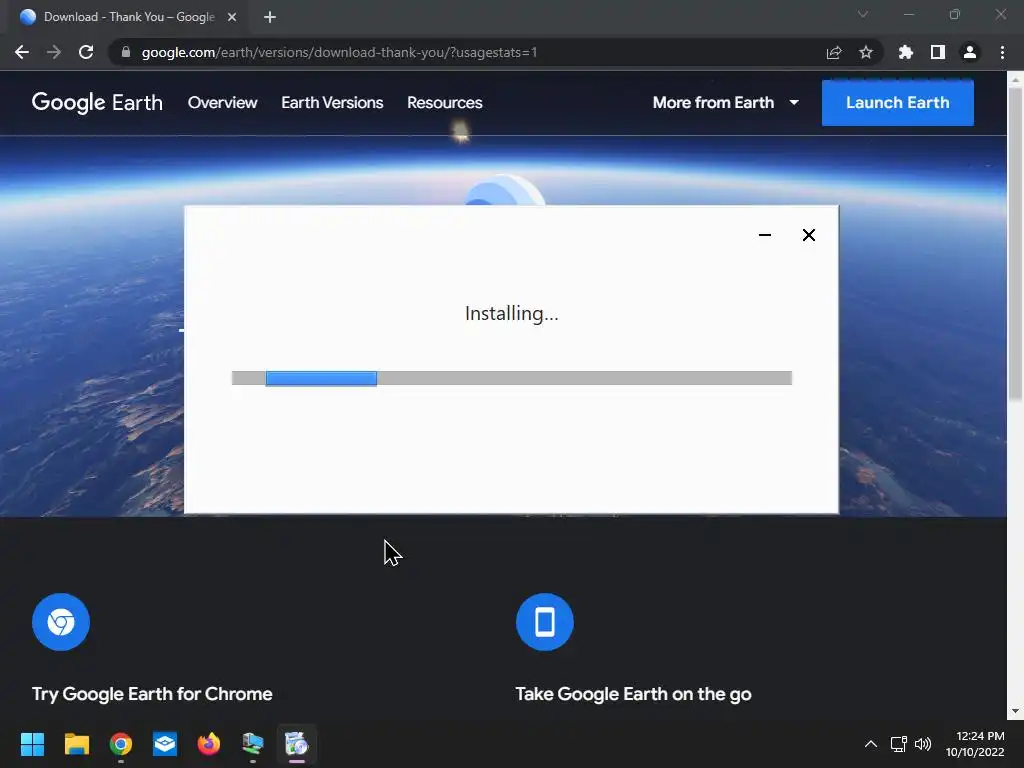
Task: Open a new tab with the plus button
Action: (270, 17)
